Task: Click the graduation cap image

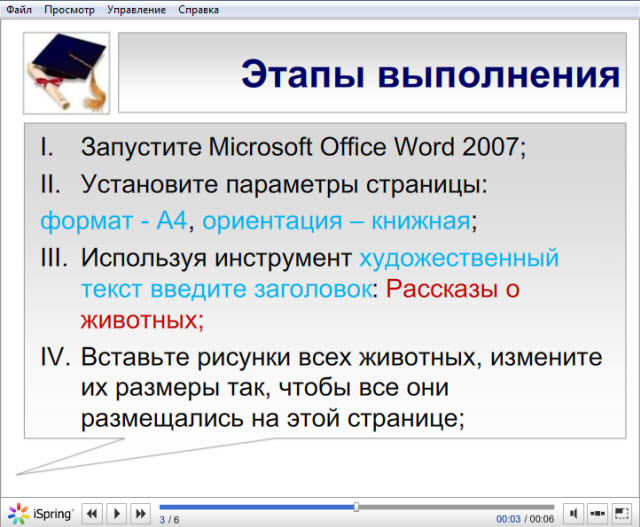Action: coord(66,71)
